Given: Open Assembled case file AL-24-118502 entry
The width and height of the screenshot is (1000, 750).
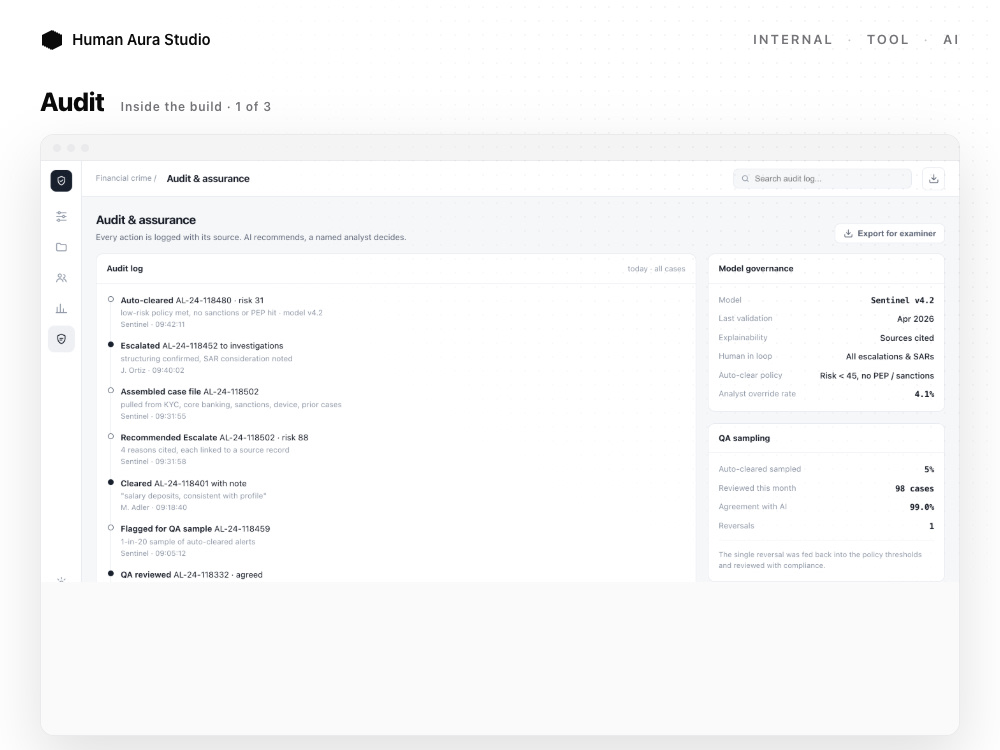Looking at the screenshot, I should point(231,404).
